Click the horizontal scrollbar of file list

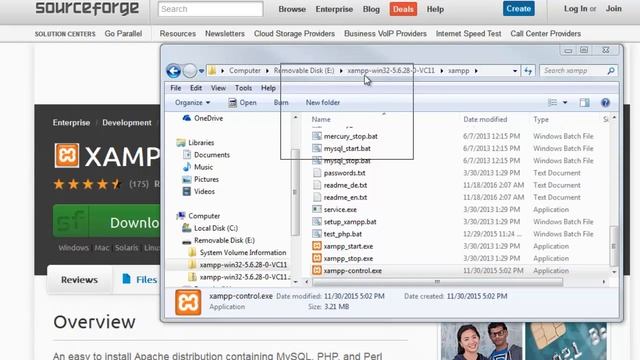point(437,282)
